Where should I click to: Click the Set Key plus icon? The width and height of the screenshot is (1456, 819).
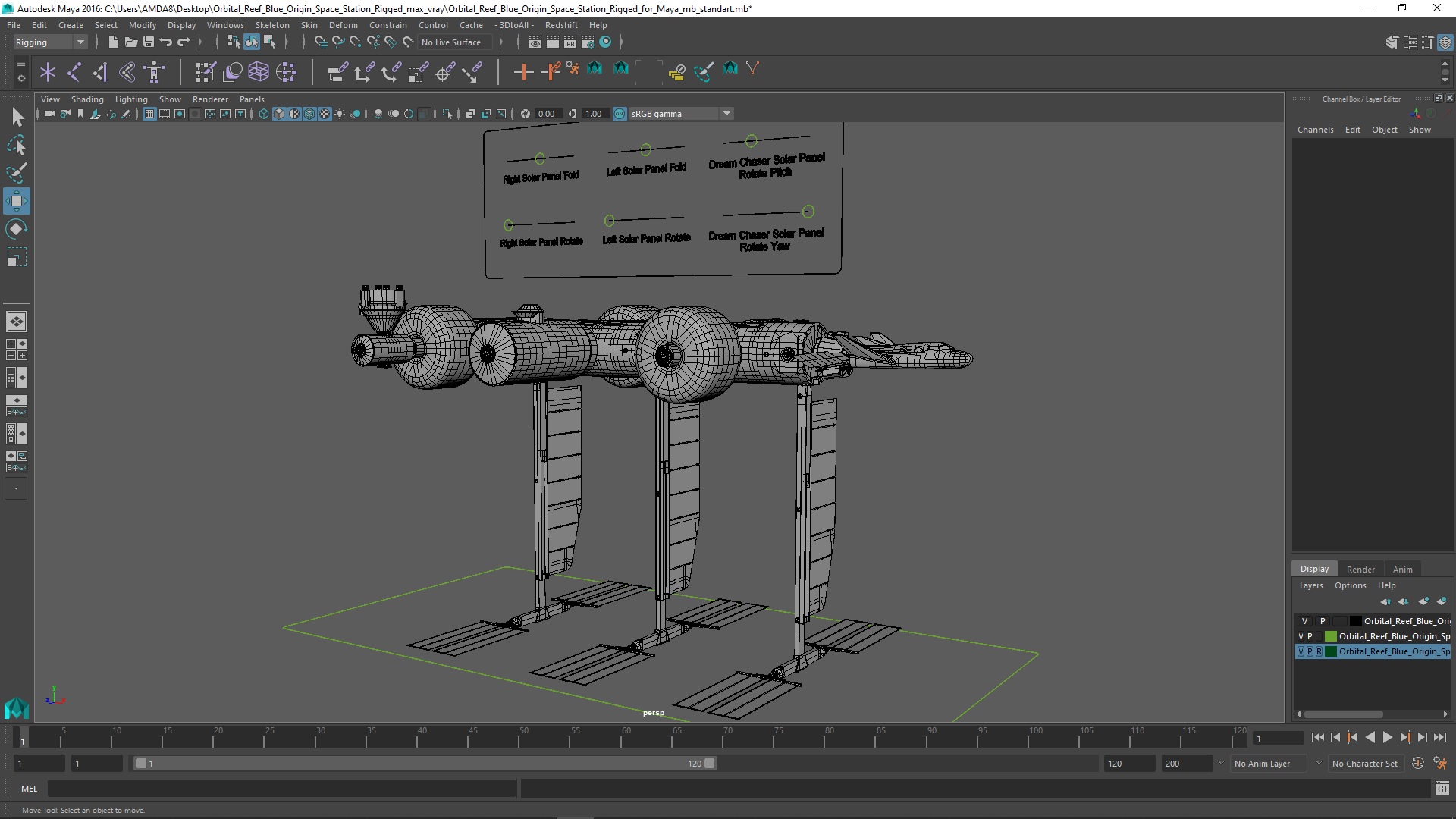click(523, 72)
